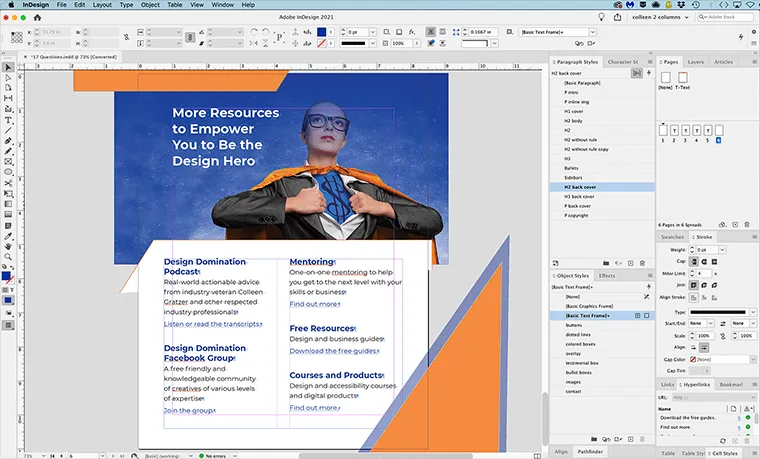Open URL dropdown in Hyperlinks panel
The image size is (760, 459).
[x=753, y=397]
